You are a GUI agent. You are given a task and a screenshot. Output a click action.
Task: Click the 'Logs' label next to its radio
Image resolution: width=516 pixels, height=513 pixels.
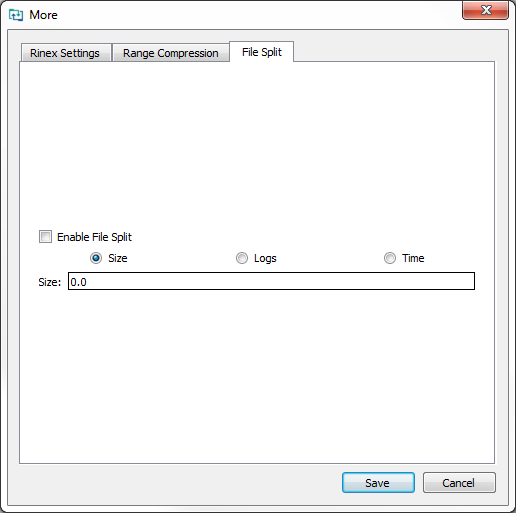265,258
